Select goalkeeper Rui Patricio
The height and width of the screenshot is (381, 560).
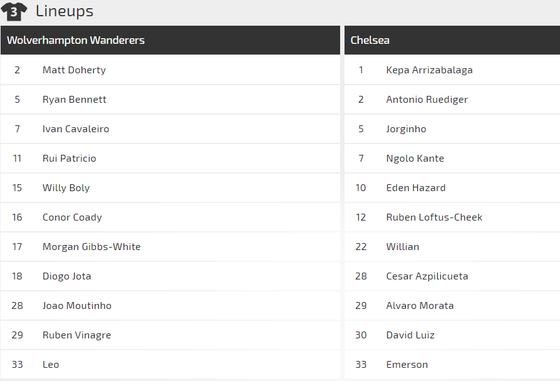coord(69,158)
